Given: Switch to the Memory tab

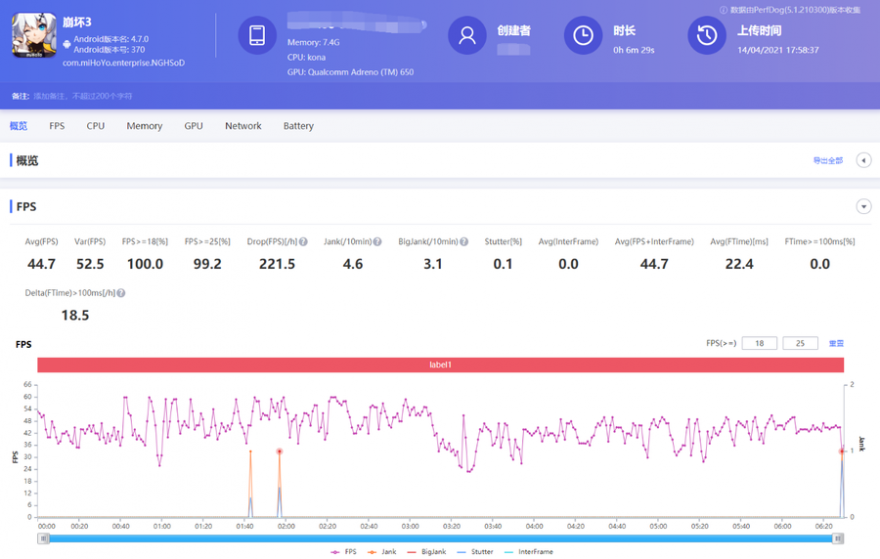Looking at the screenshot, I should pos(144,126).
